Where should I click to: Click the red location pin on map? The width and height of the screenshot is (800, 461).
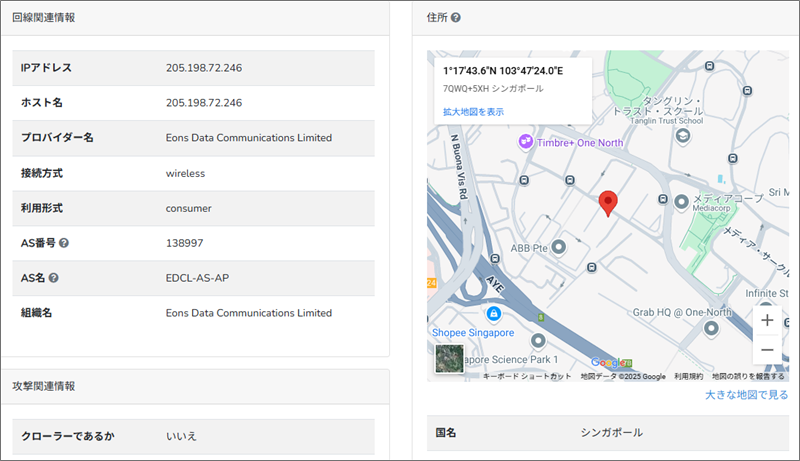(x=608, y=203)
